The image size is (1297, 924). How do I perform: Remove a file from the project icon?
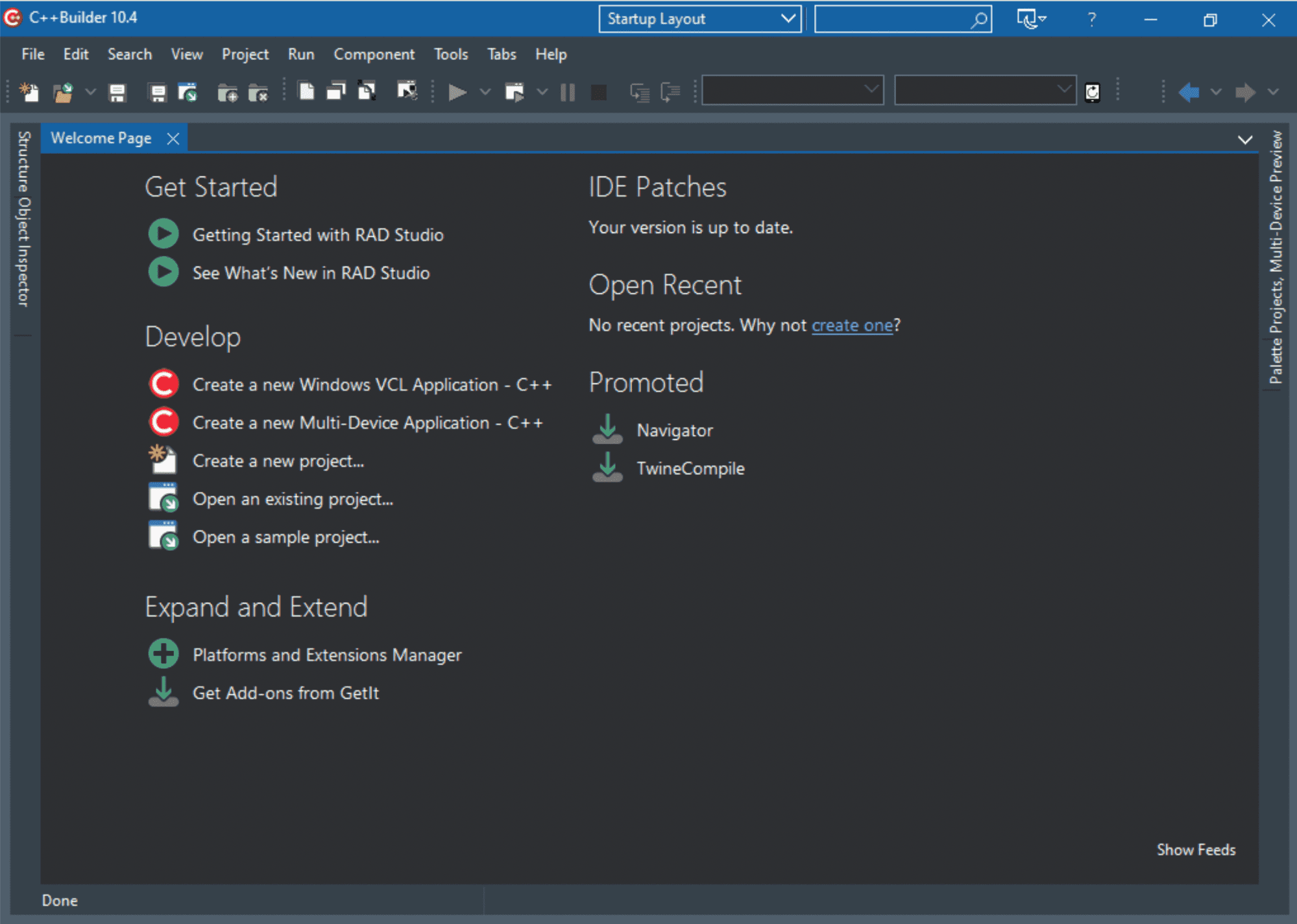point(259,92)
